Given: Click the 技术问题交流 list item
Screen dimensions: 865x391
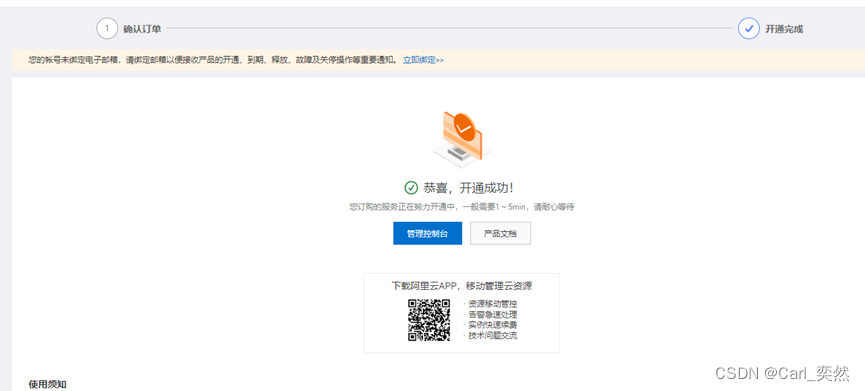Looking at the screenshot, I should click(x=493, y=335).
